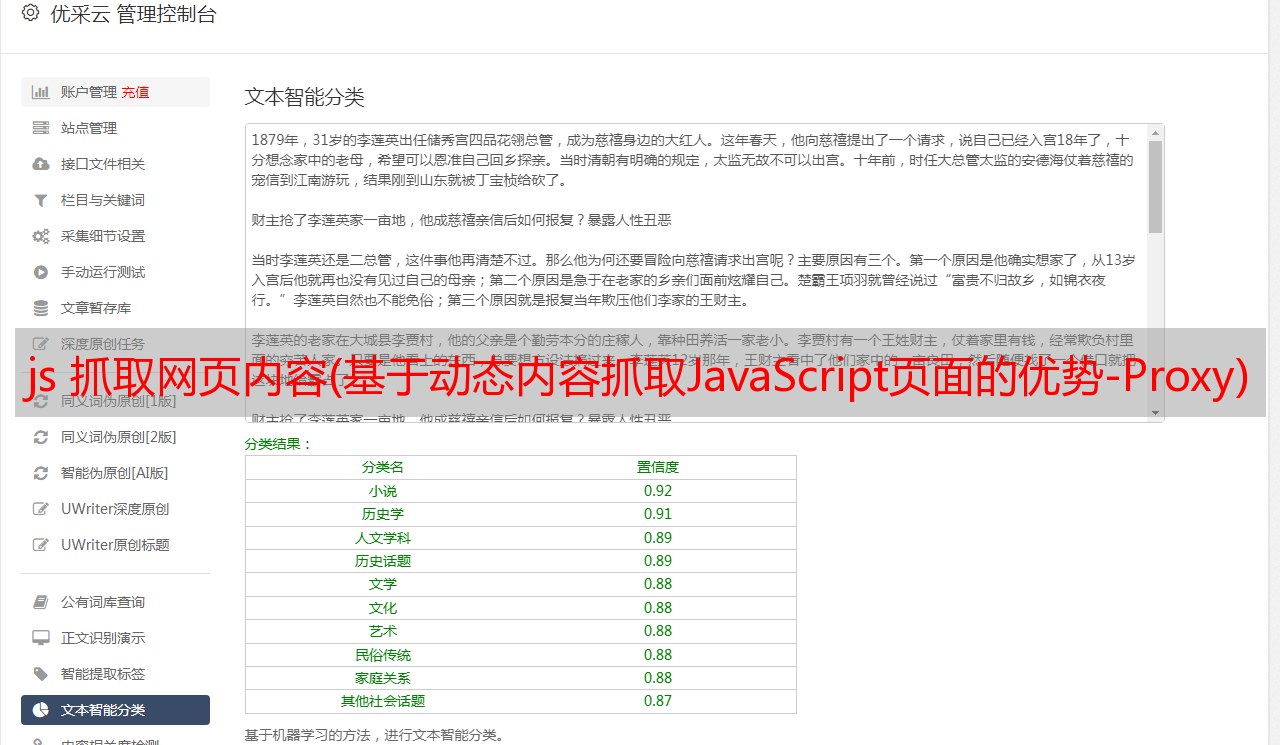1280x745 pixels.
Task: Click the text area scrollbar up arrow
Action: point(1155,133)
